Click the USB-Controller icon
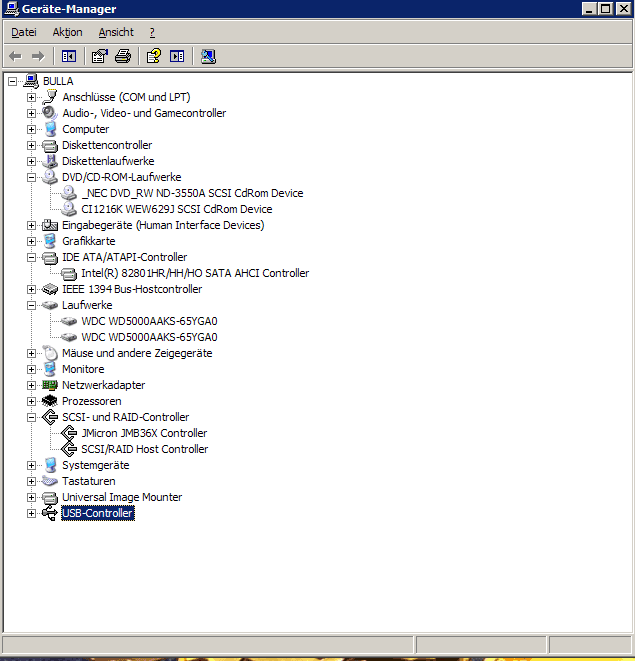 click(50, 513)
